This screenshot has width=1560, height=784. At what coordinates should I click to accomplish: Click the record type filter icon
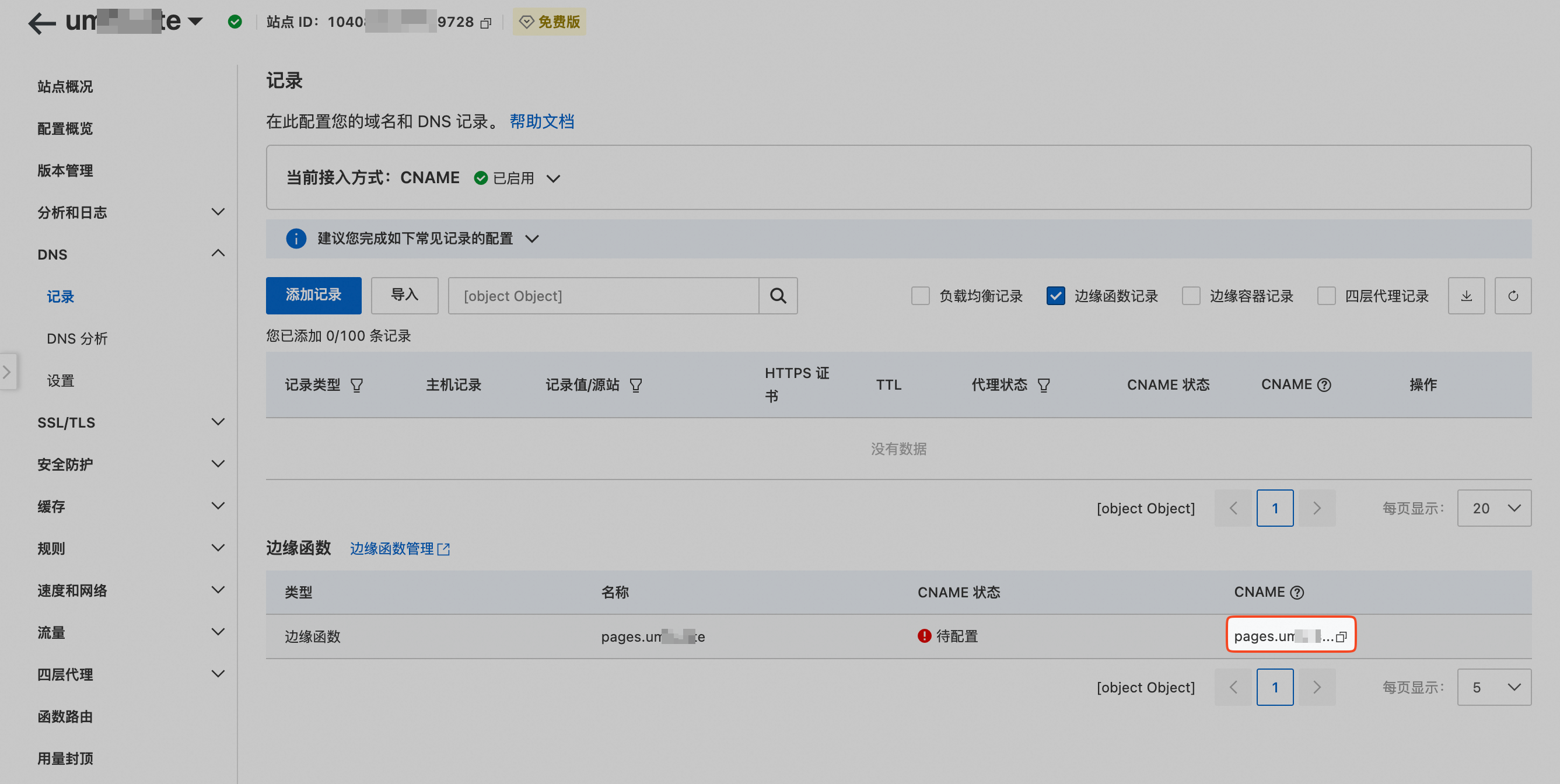click(x=356, y=385)
